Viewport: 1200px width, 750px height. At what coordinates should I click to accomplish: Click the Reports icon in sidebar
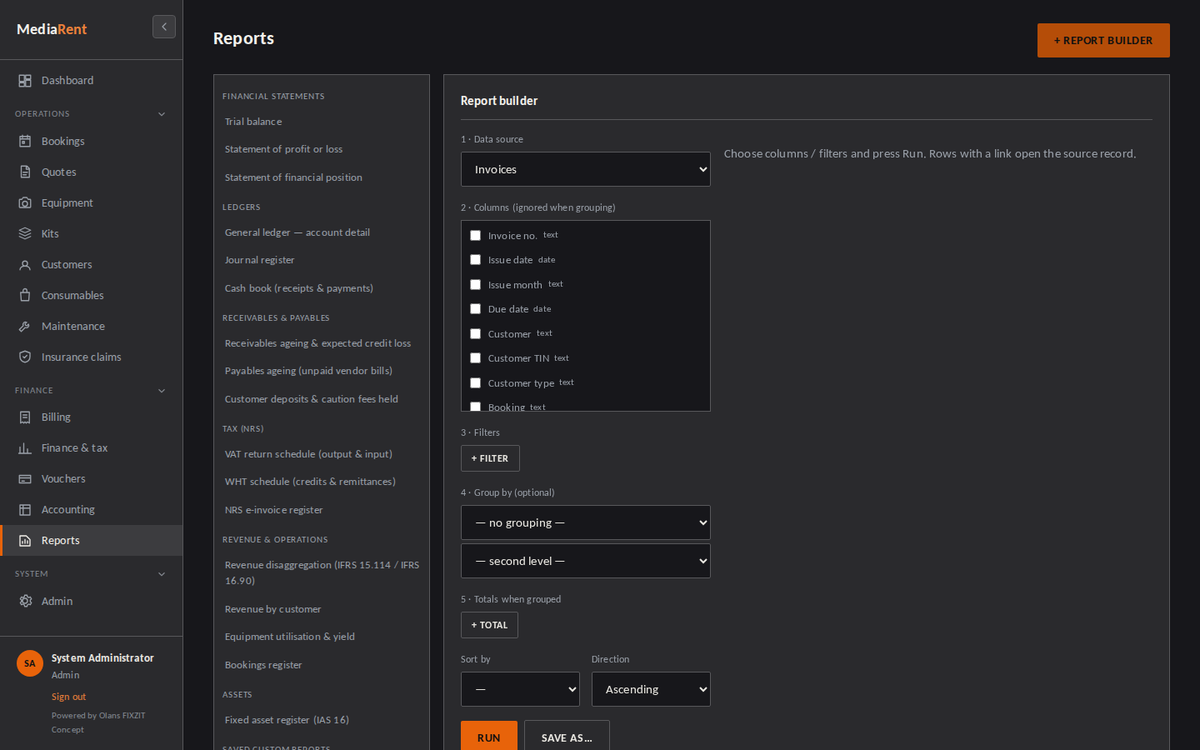click(25, 540)
